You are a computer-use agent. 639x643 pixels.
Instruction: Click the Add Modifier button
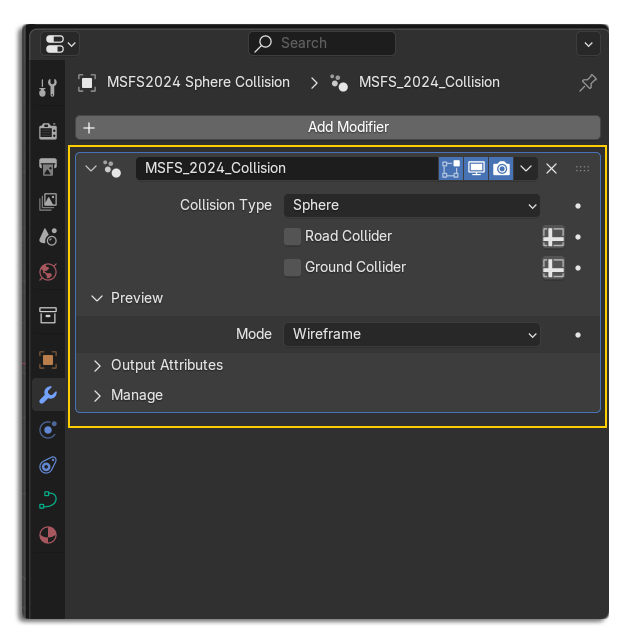coord(338,127)
